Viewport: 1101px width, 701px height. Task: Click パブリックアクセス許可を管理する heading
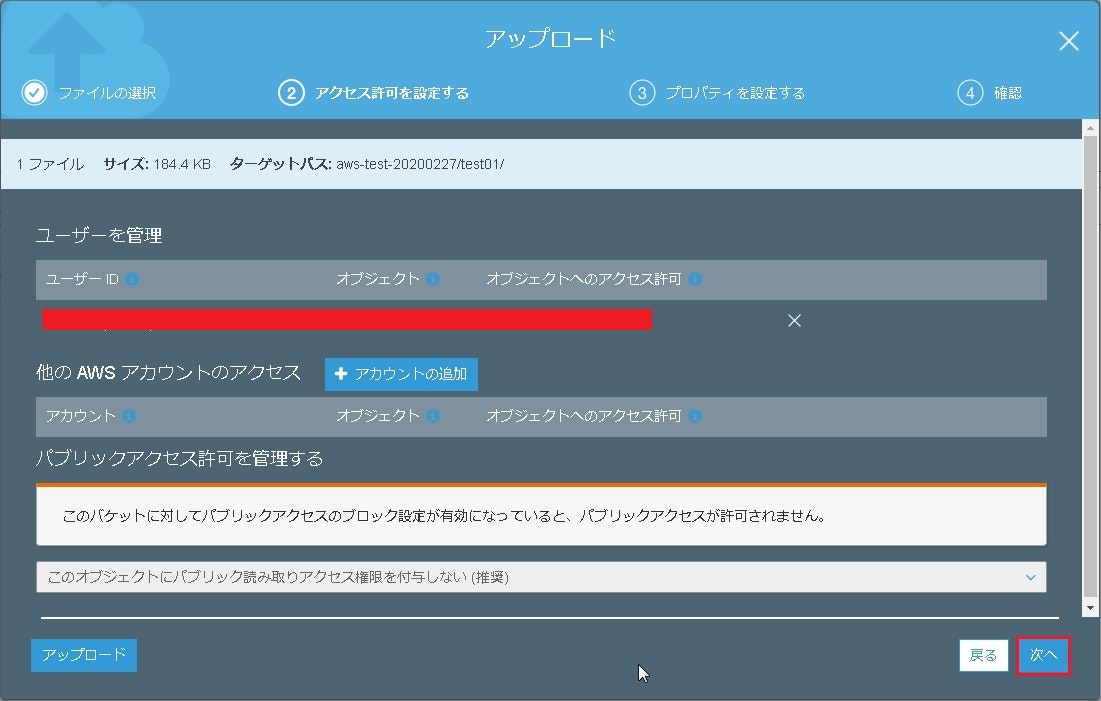(x=180, y=459)
